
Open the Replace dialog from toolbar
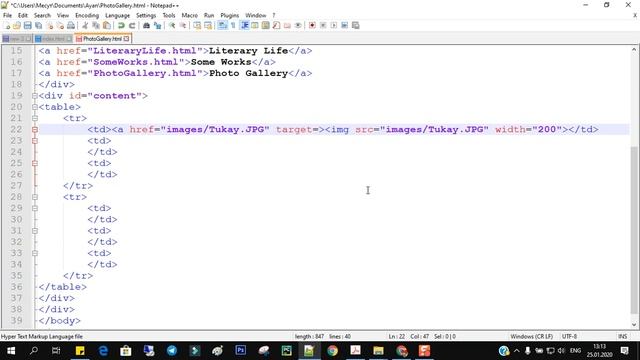click(157, 25)
